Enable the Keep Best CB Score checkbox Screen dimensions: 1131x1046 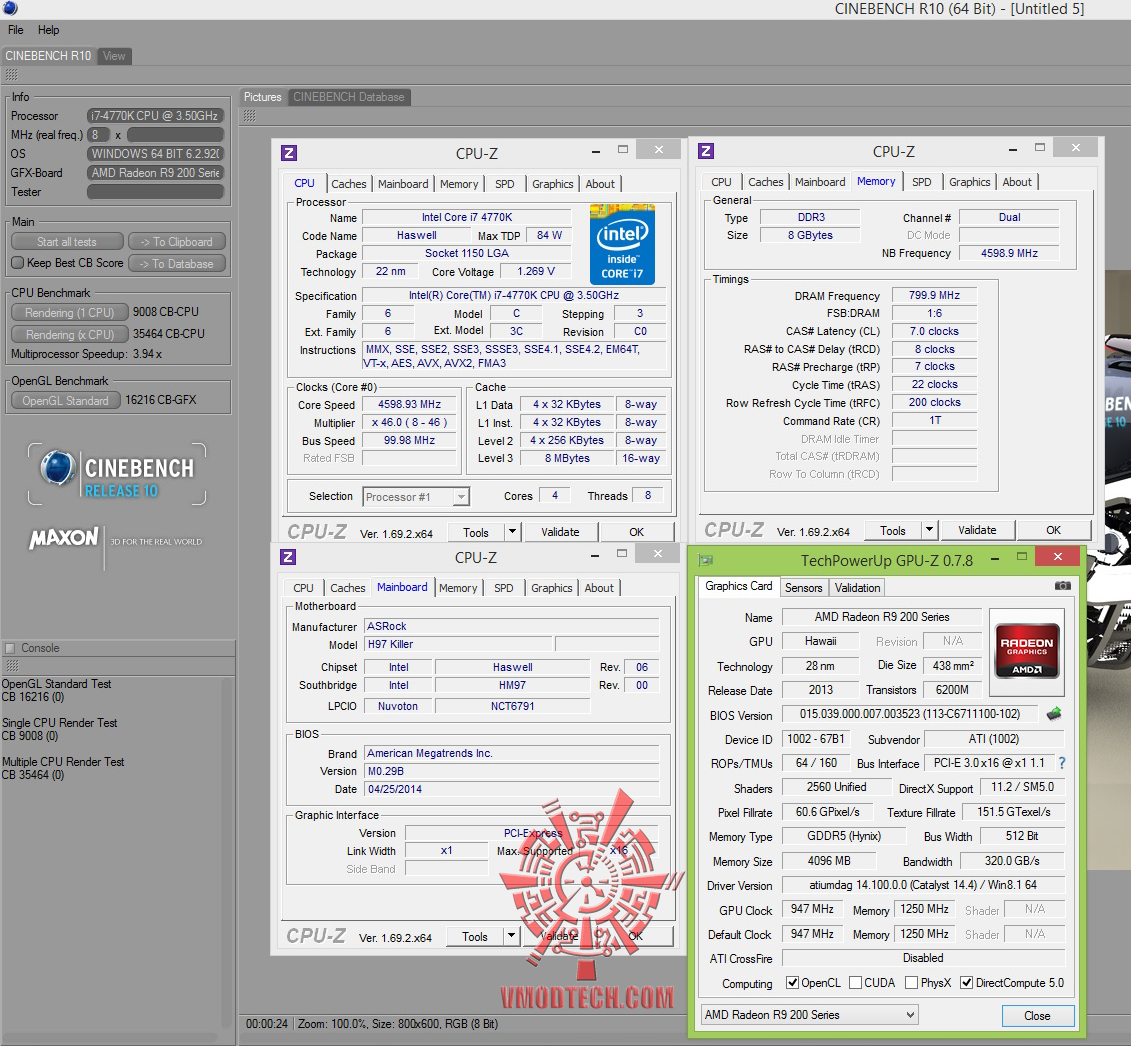[18, 263]
